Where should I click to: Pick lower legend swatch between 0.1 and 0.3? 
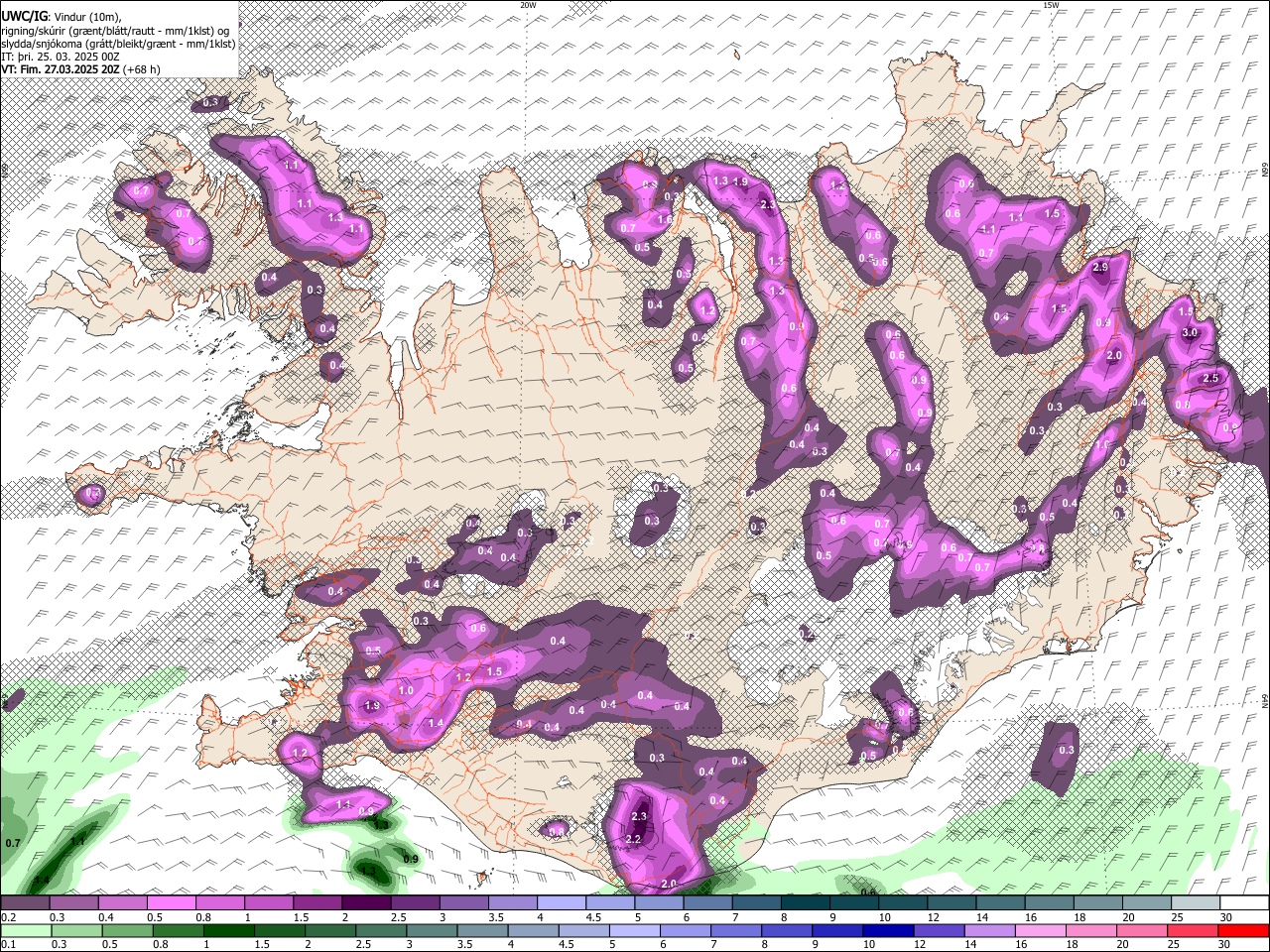click(25, 930)
